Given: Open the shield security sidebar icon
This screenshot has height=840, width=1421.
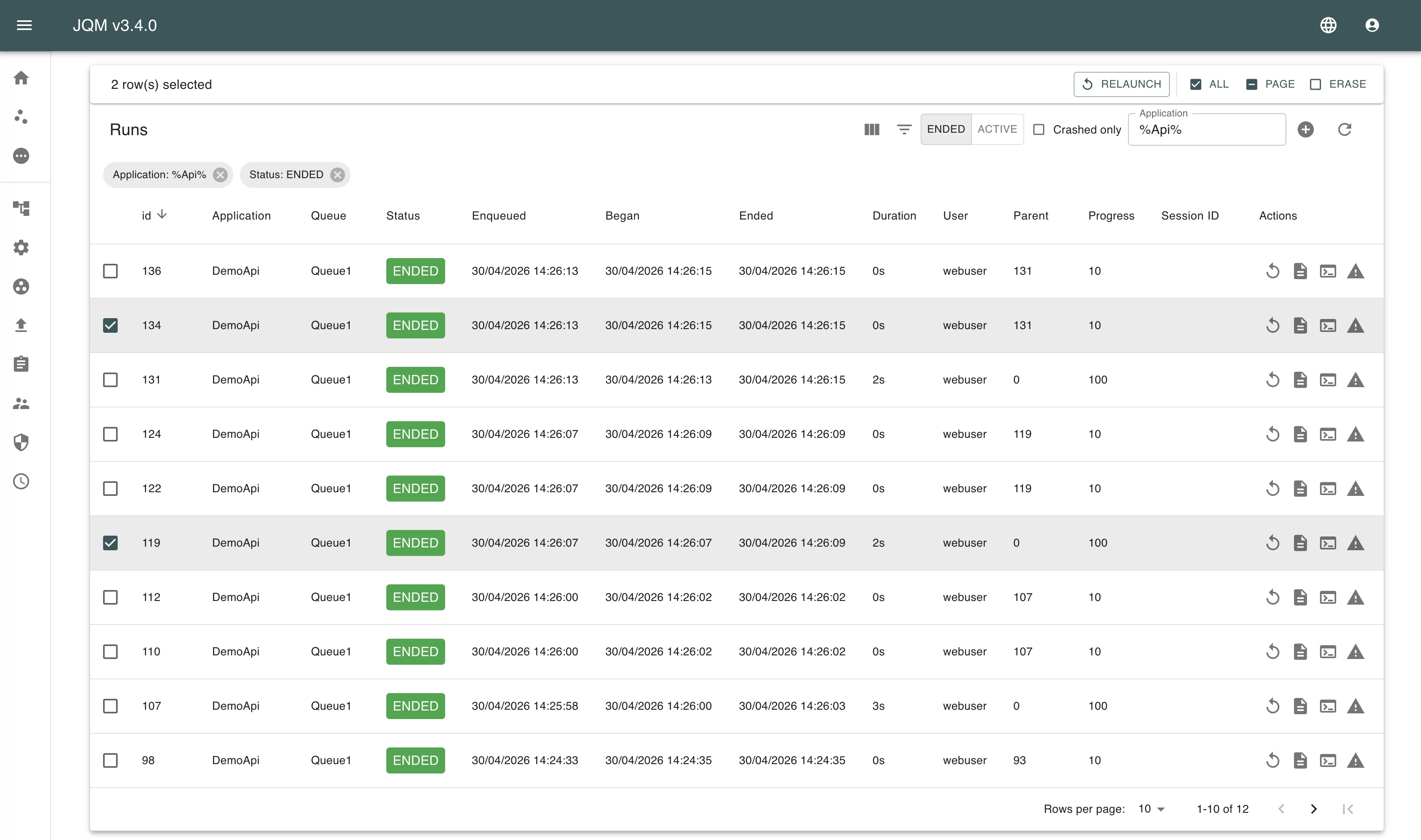Looking at the screenshot, I should [x=21, y=442].
